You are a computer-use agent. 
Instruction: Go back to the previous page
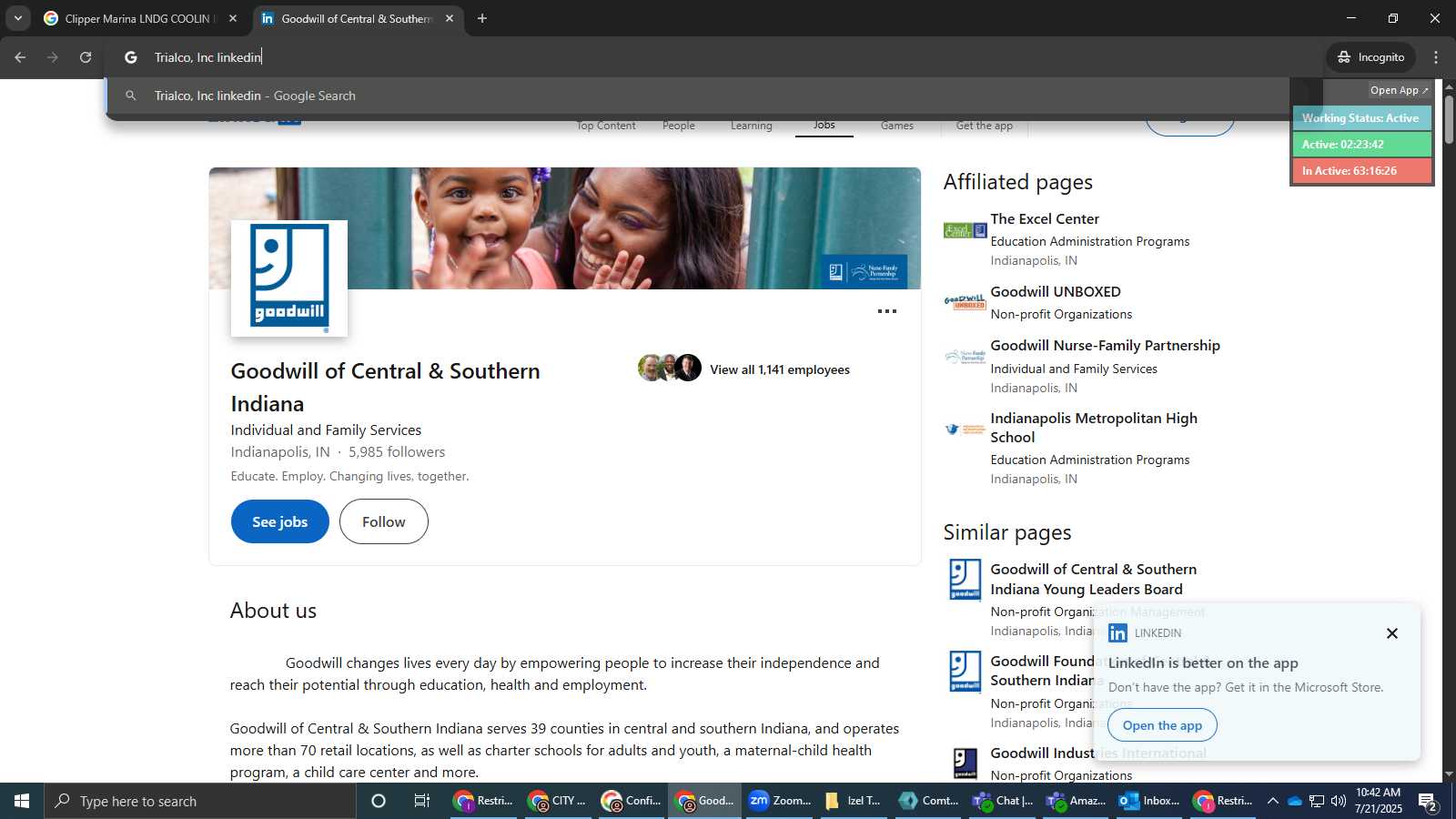(x=20, y=57)
